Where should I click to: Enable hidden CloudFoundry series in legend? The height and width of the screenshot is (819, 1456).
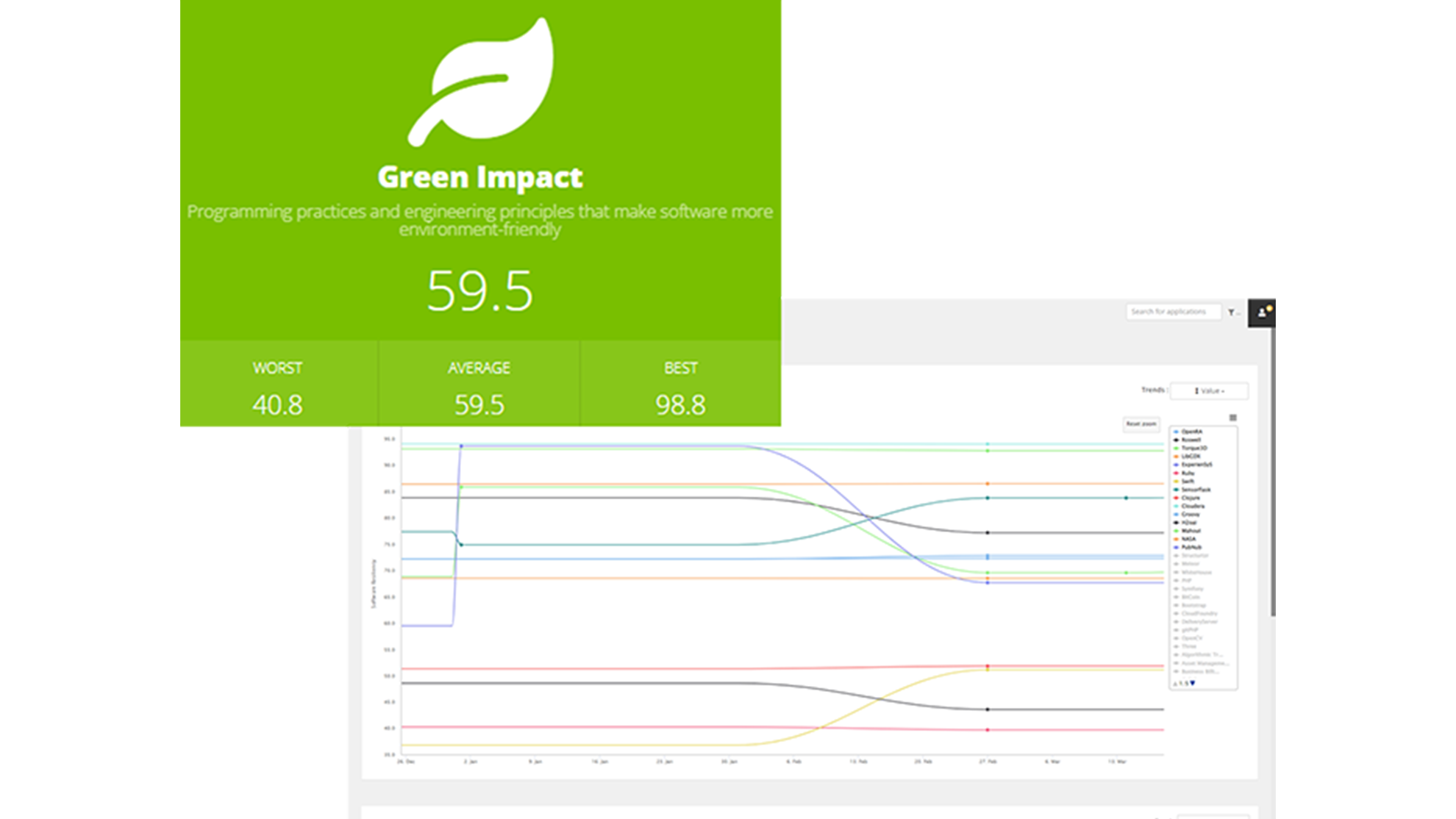(1195, 613)
